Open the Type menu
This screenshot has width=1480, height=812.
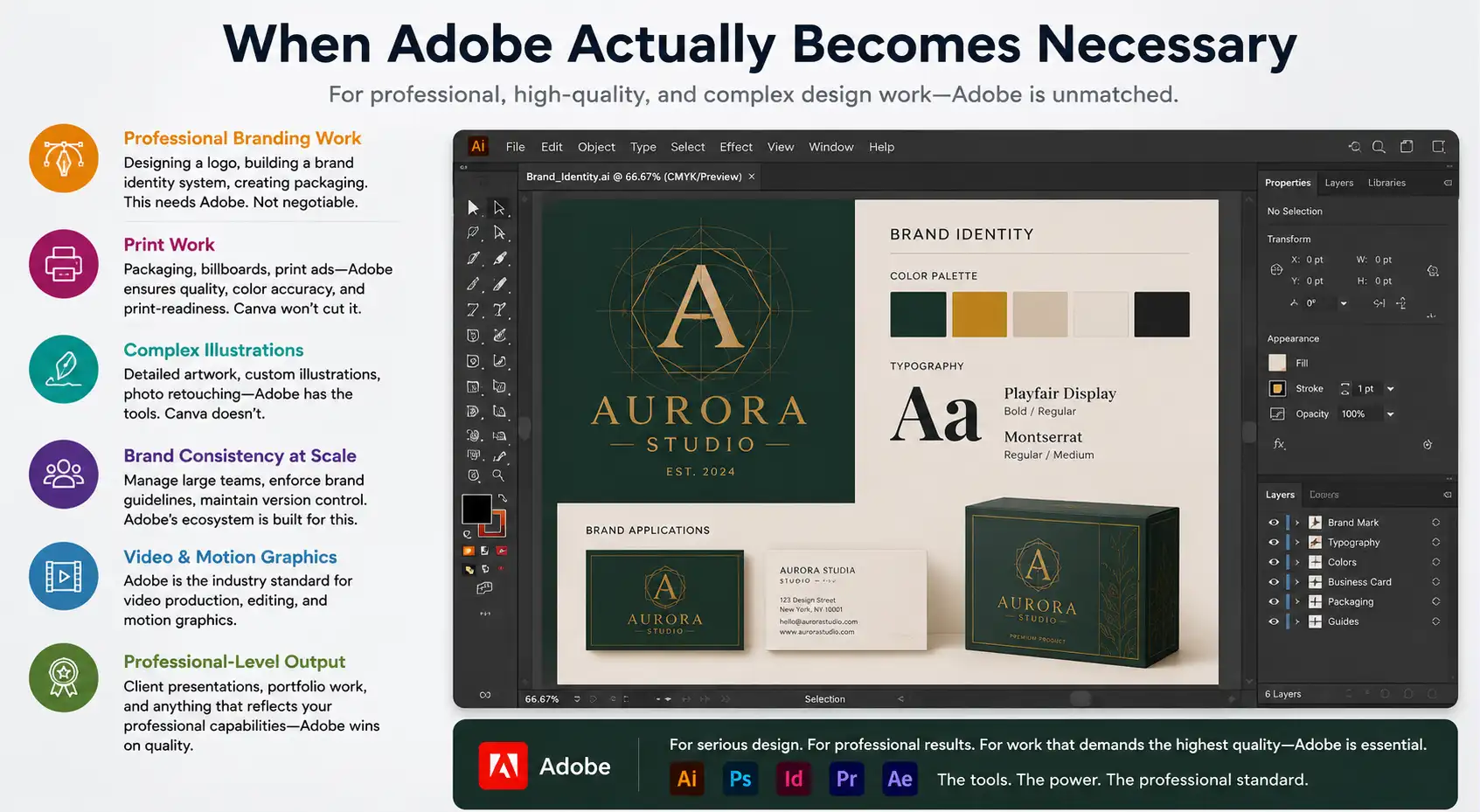[643, 147]
